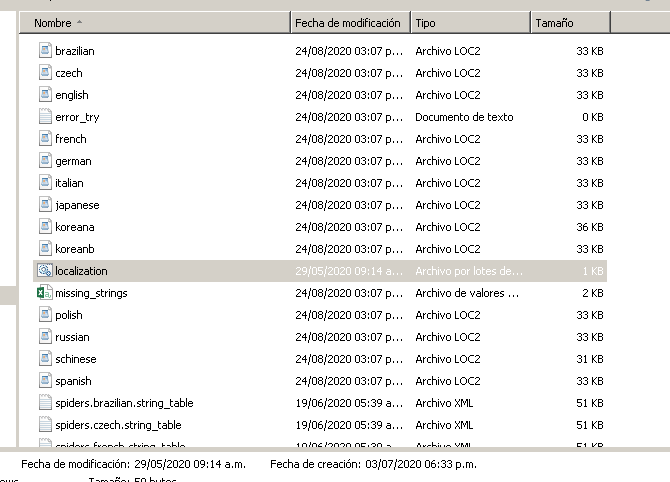
Task: Select the spiders.czech.string_table file name
Action: click(118, 425)
